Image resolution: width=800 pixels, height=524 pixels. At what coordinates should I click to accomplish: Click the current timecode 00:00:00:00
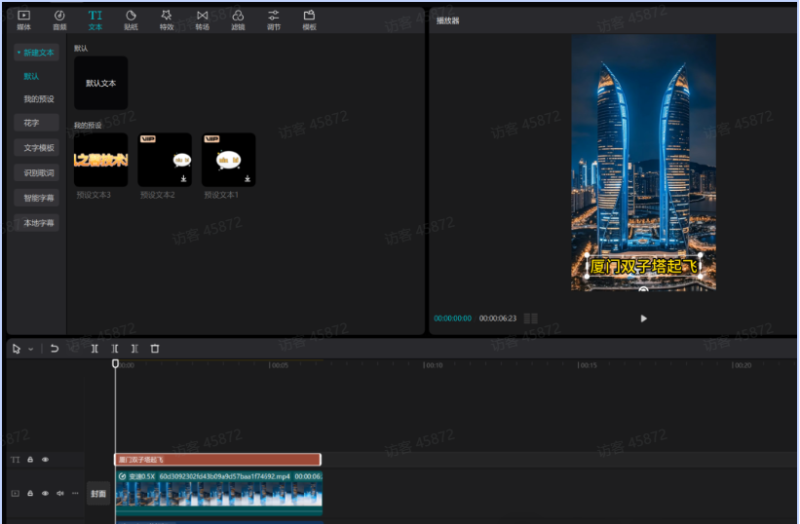point(453,318)
